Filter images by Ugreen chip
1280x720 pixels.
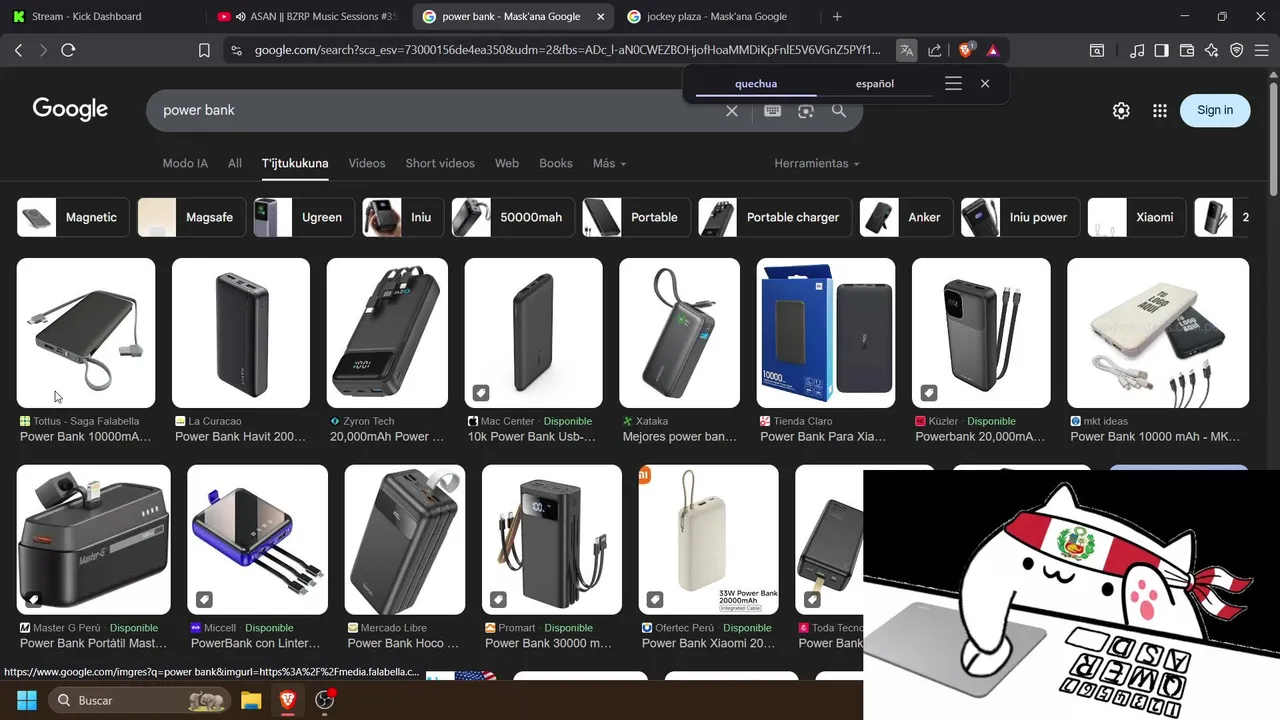[304, 217]
